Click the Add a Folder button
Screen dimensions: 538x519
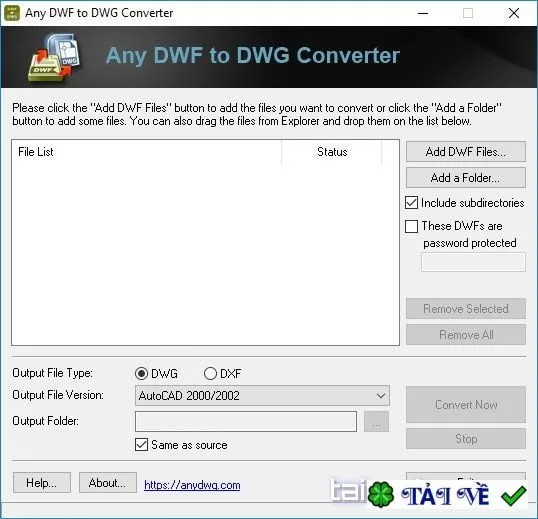click(466, 178)
